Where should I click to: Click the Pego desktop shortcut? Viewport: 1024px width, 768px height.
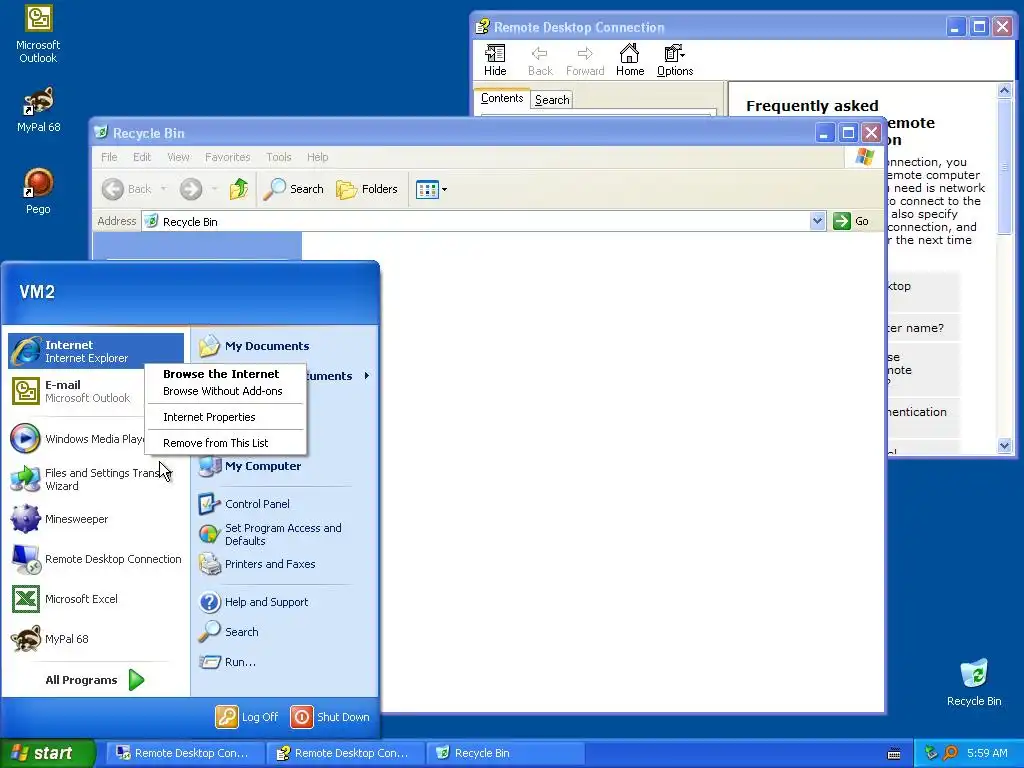(38, 191)
